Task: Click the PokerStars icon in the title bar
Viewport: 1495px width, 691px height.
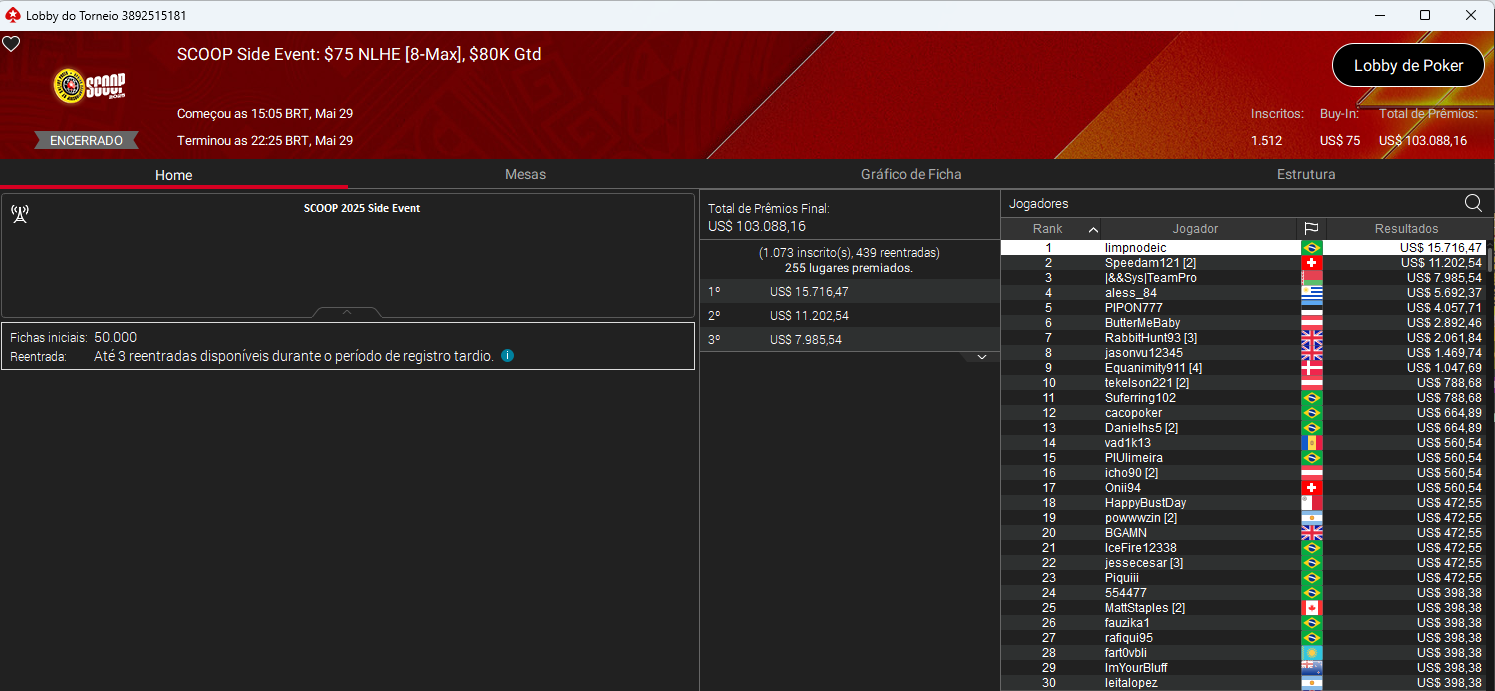Action: pos(12,15)
